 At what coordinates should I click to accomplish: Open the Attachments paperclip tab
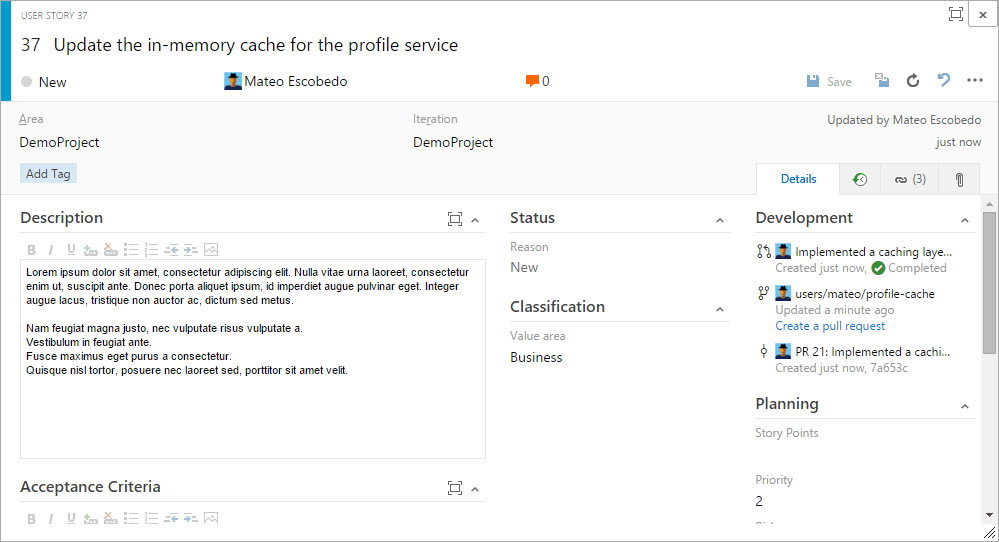[x=959, y=180]
